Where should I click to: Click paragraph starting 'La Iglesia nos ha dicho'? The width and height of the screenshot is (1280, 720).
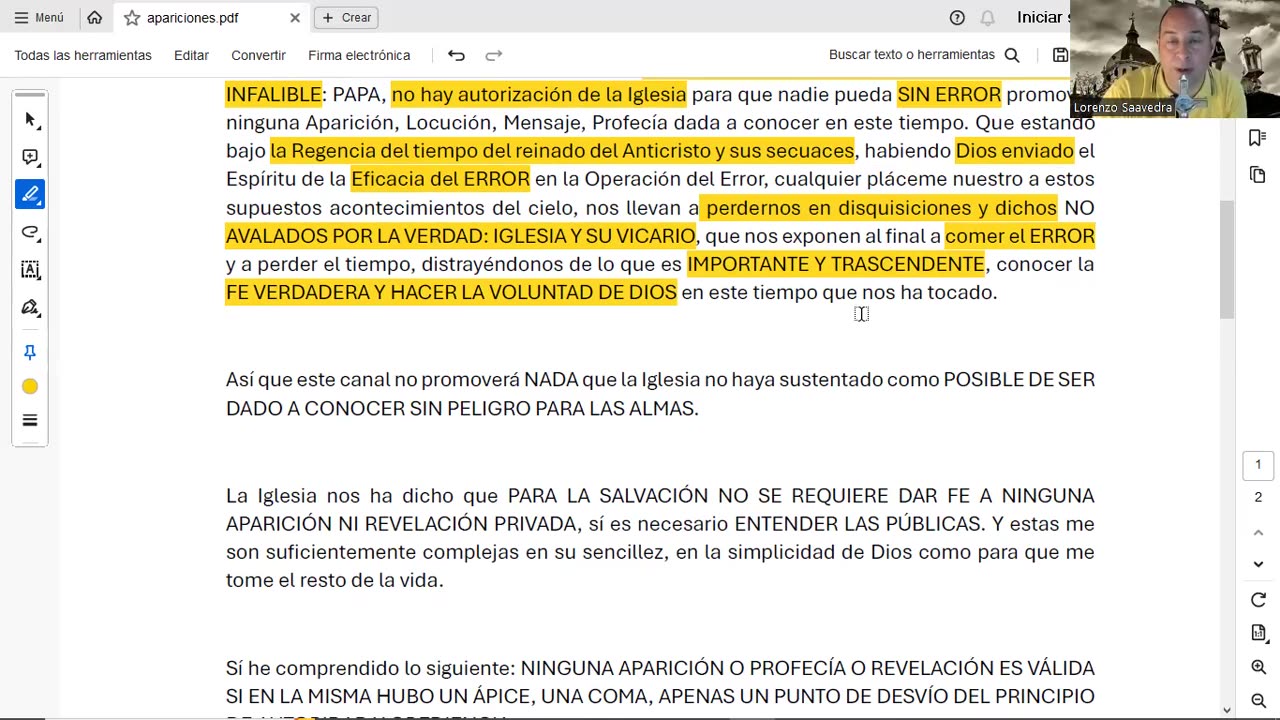click(x=660, y=538)
